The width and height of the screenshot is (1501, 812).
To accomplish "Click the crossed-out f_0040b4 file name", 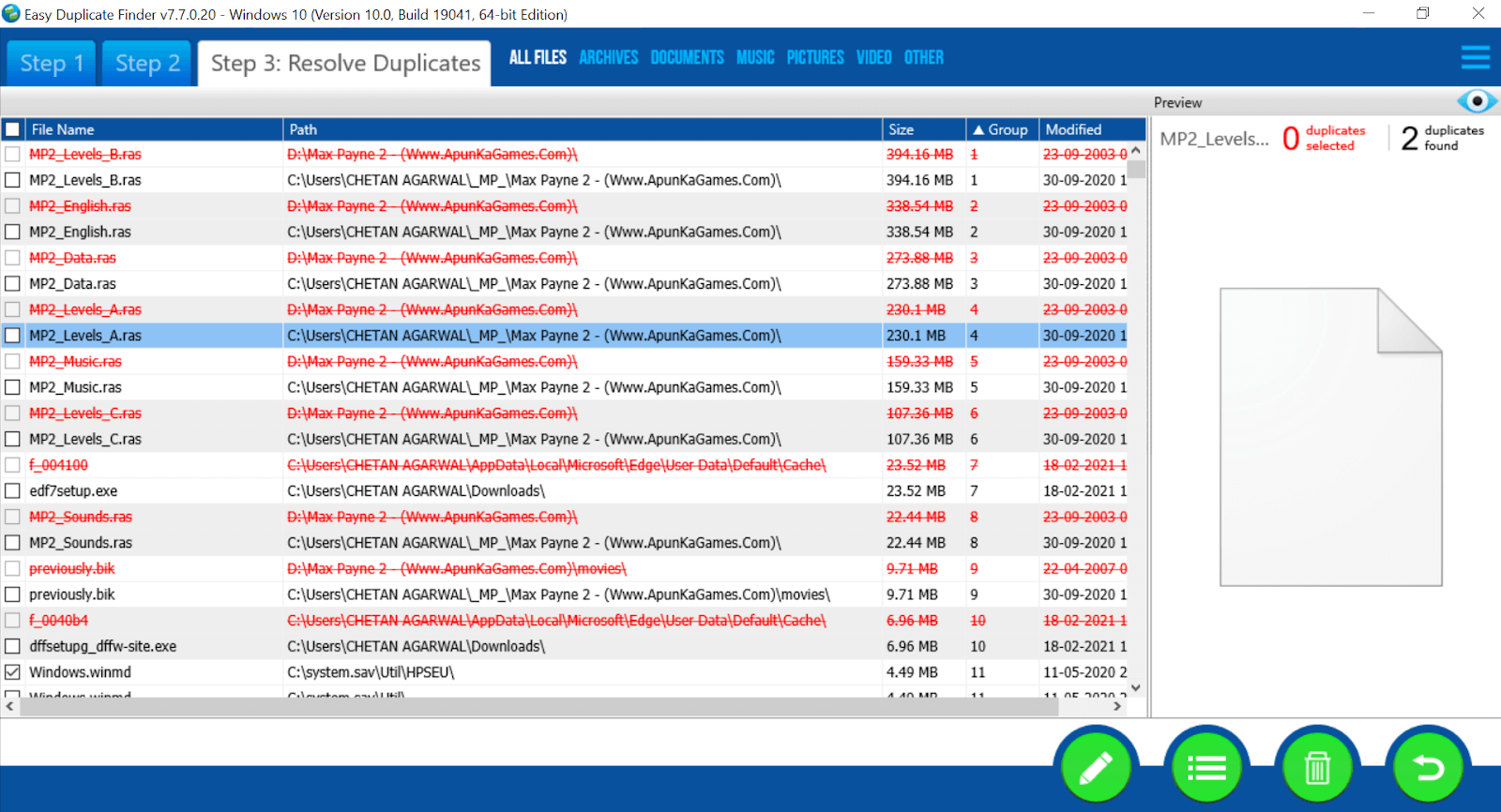I will click(x=58, y=620).
